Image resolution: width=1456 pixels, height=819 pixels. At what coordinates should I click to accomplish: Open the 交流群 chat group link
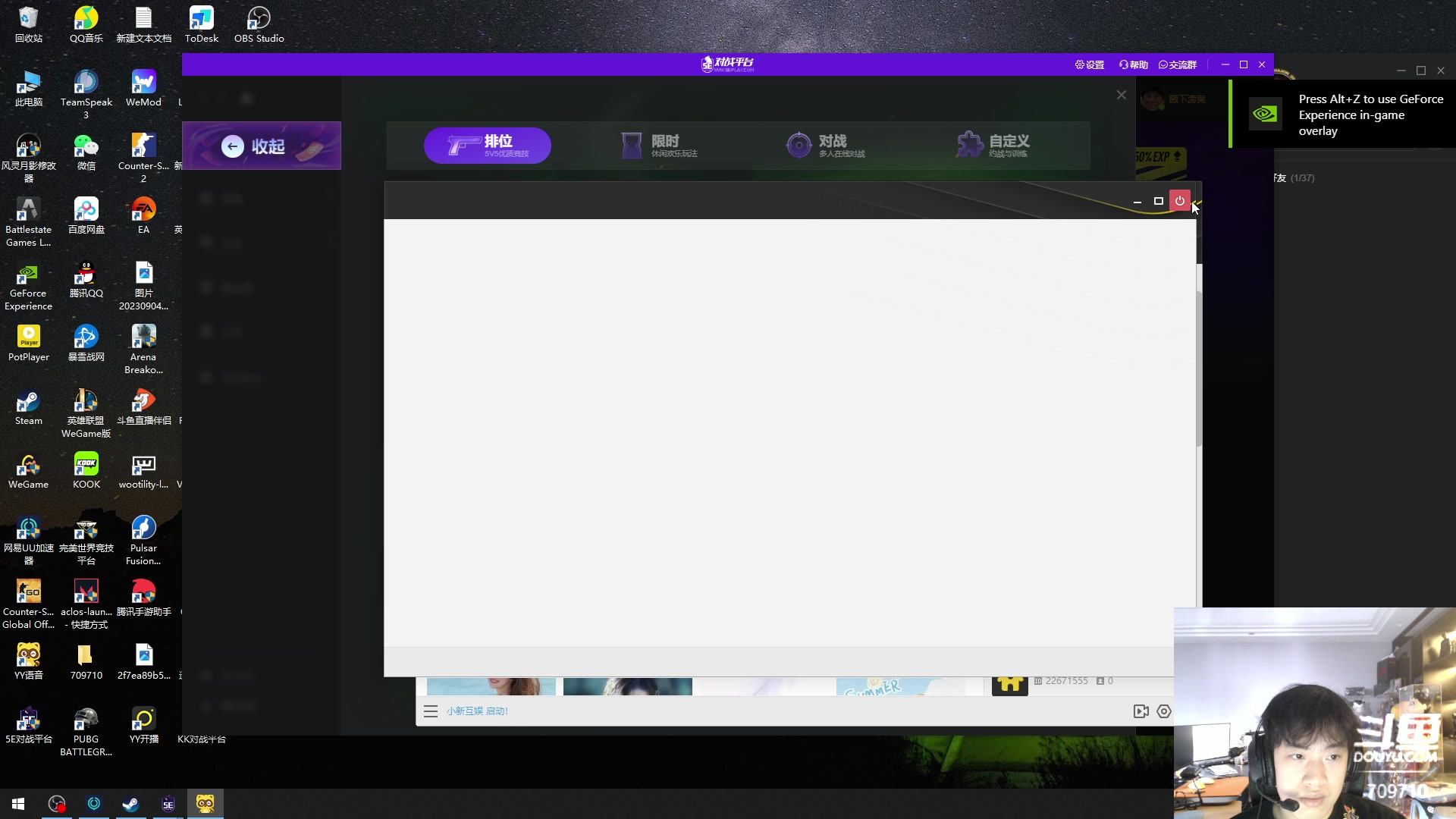pyautogui.click(x=1177, y=65)
